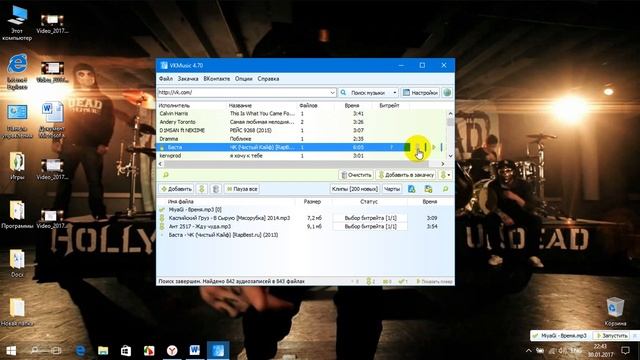Open Чарты button
Image resolution: width=640 pixels, height=360 pixels.
(x=392, y=189)
